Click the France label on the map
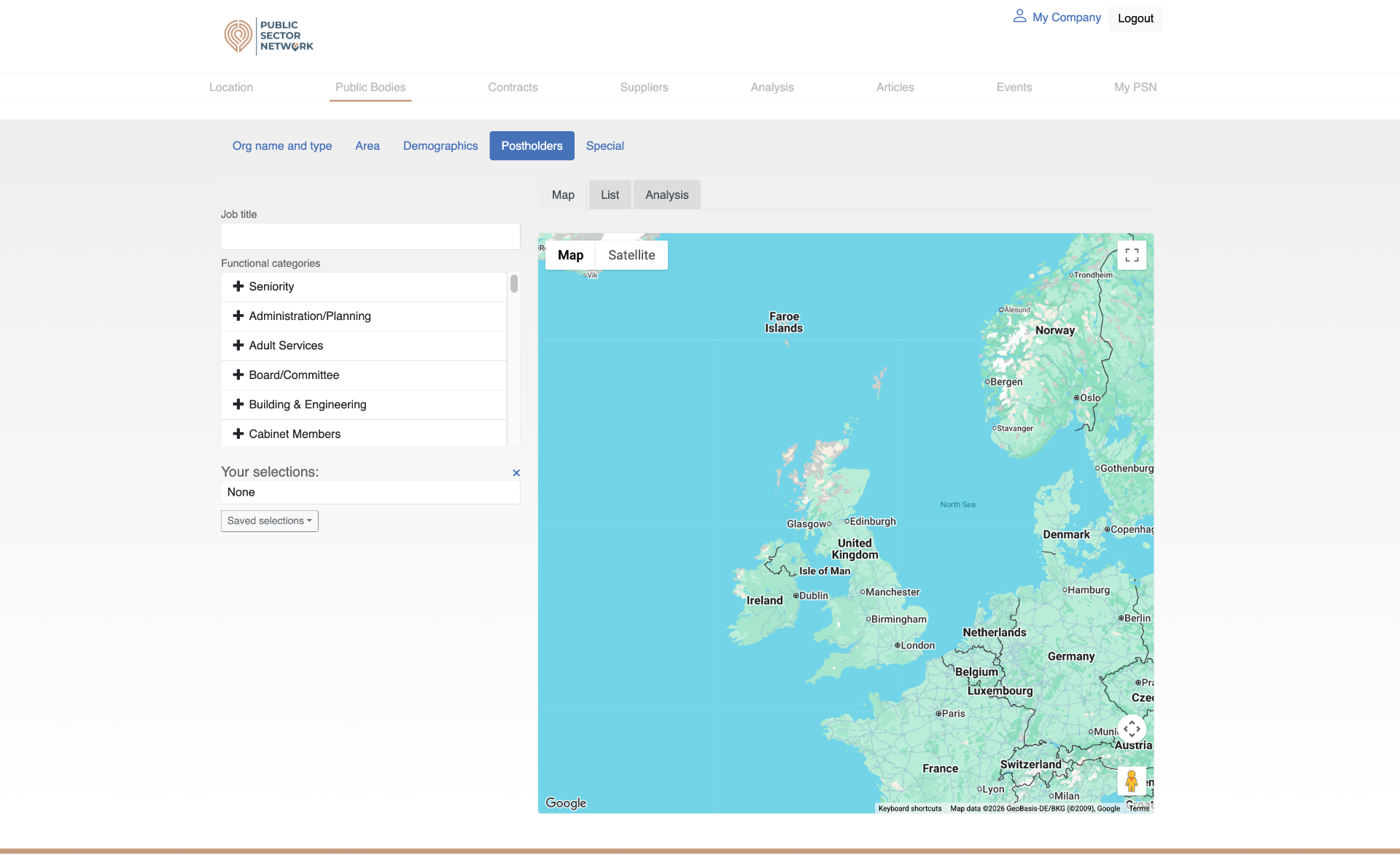1400x855 pixels. (940, 769)
